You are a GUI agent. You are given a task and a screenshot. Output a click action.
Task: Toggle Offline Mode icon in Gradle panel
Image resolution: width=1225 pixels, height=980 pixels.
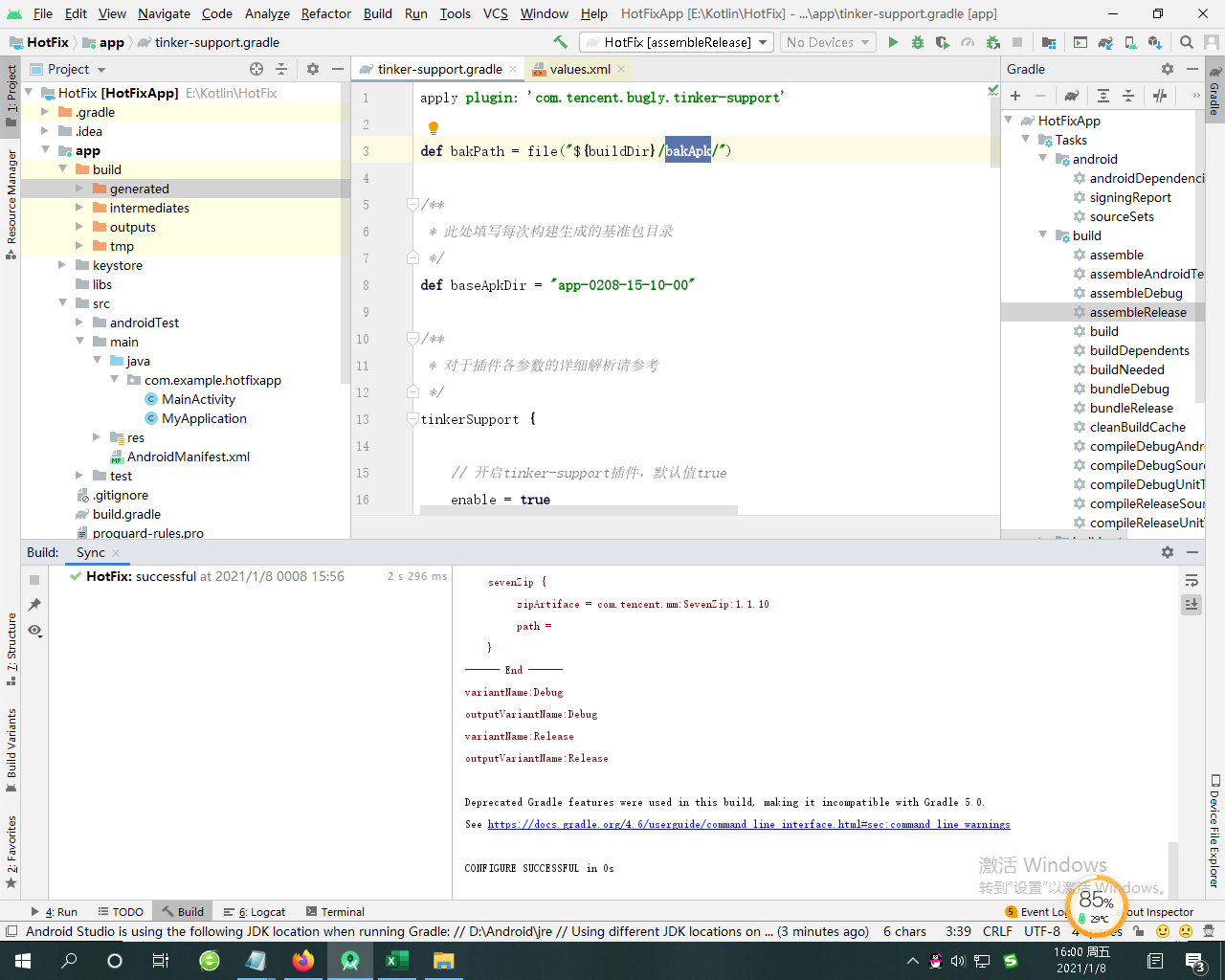point(1160,96)
